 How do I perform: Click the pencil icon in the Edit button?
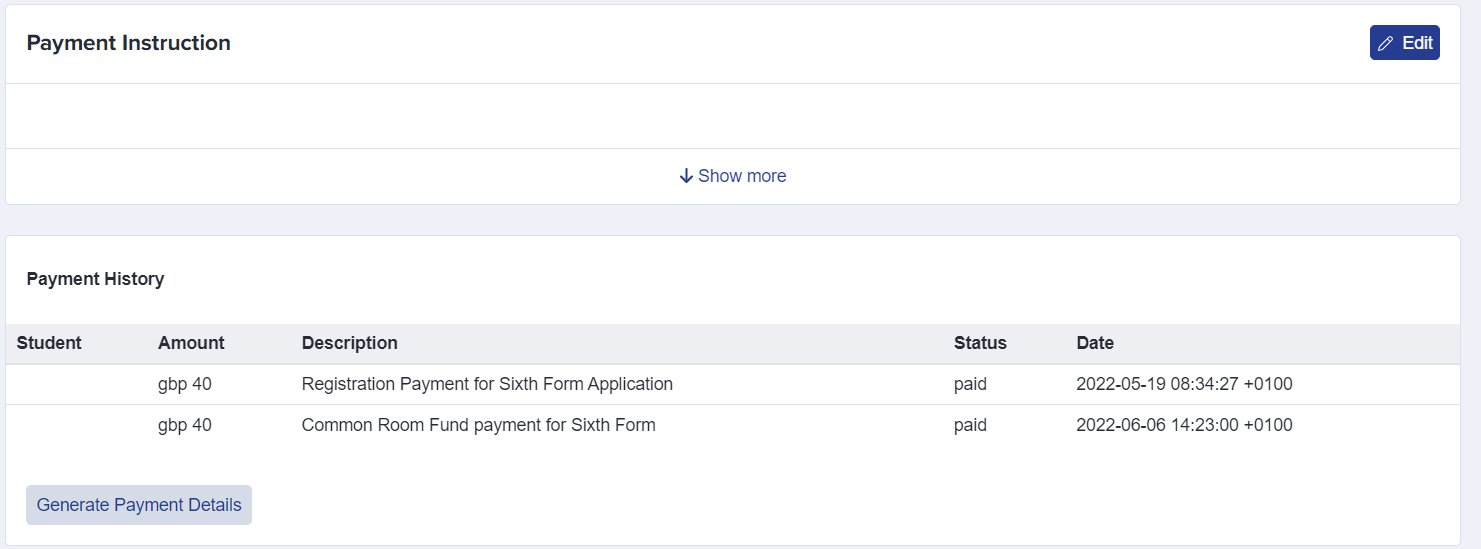click(x=1385, y=43)
